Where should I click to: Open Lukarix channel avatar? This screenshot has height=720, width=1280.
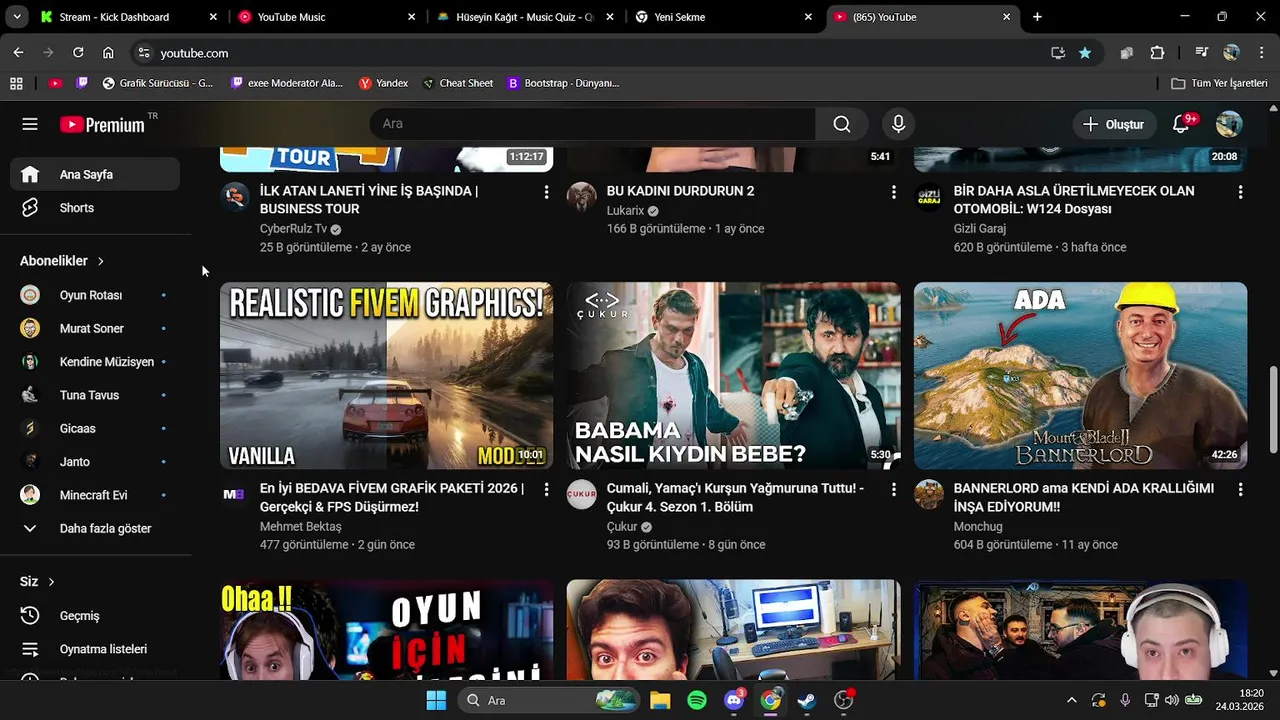click(581, 196)
